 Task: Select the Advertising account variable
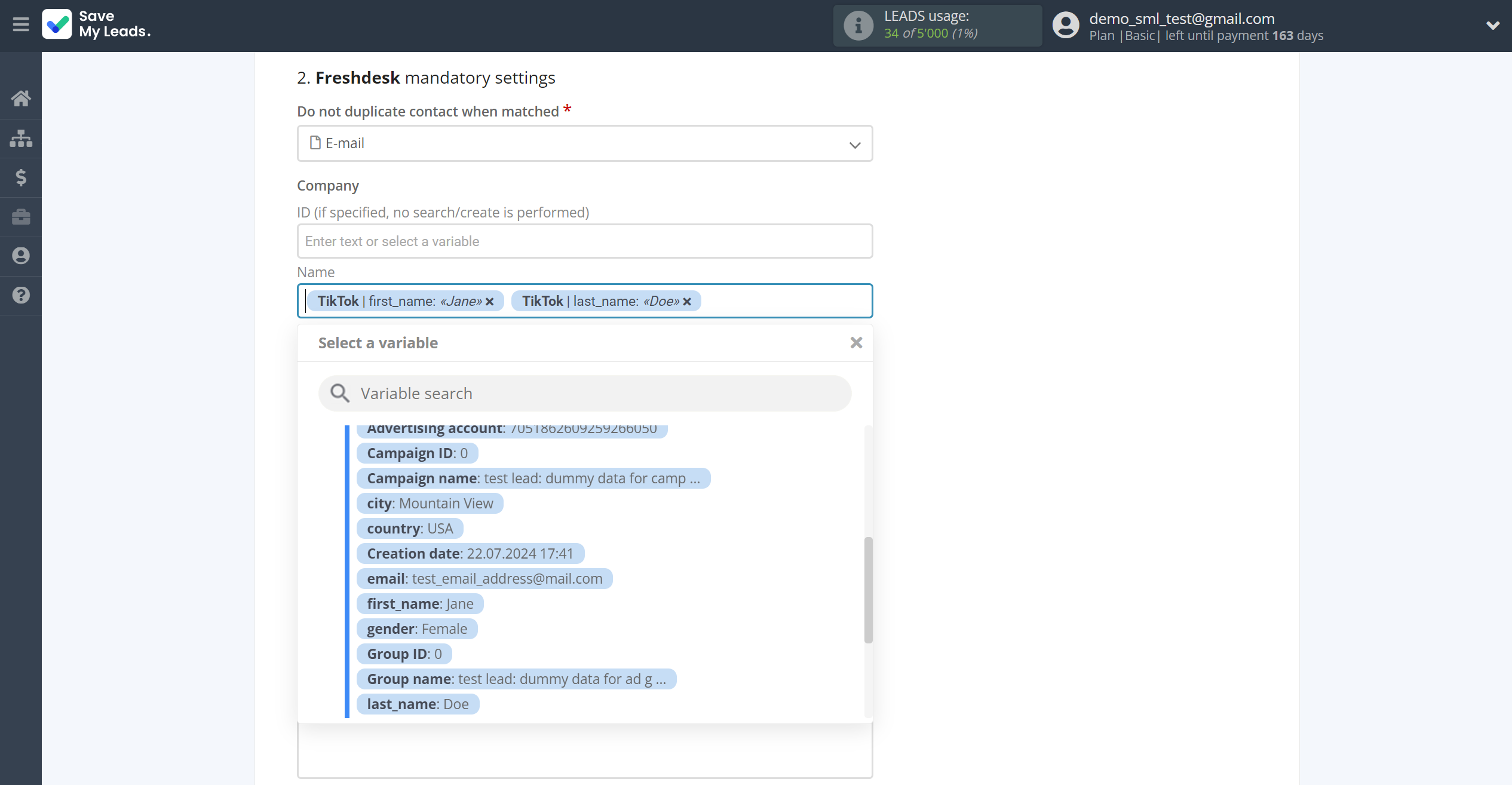pyautogui.click(x=512, y=430)
